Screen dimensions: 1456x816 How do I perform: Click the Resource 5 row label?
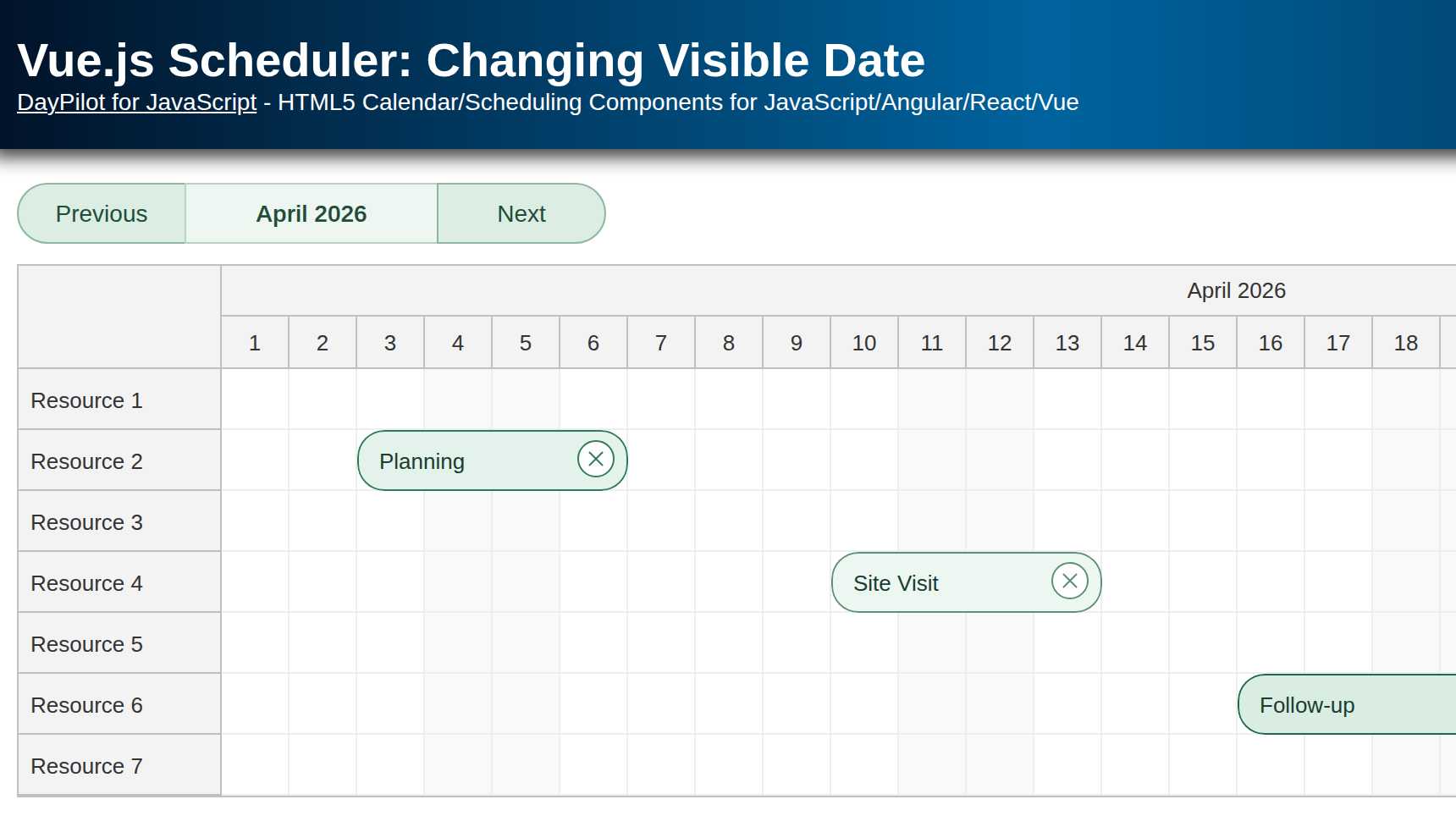click(x=85, y=643)
